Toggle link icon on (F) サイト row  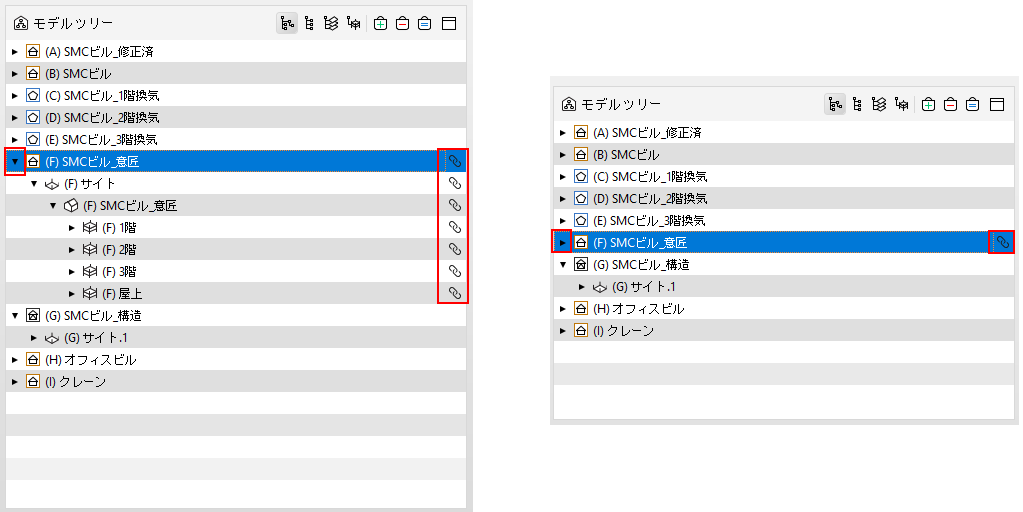tap(455, 183)
